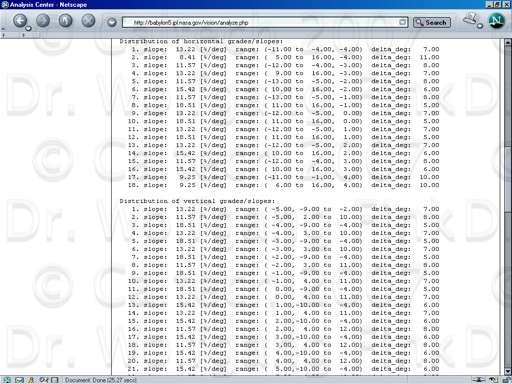The height and width of the screenshot is (384, 512).
Task: Click the round Go button beside the URL
Action: click(x=112, y=22)
